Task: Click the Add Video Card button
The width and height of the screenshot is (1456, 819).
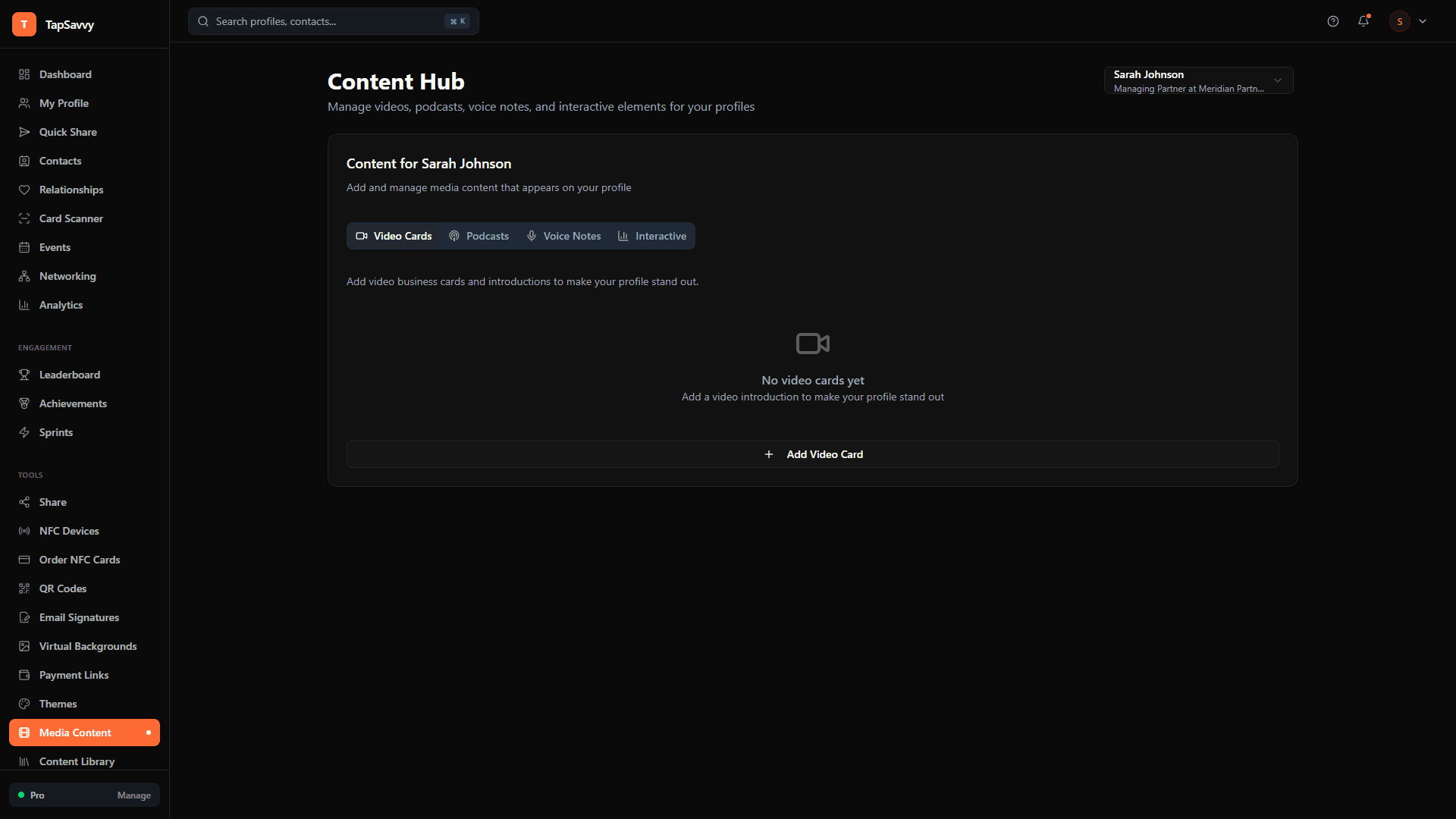Action: [812, 454]
